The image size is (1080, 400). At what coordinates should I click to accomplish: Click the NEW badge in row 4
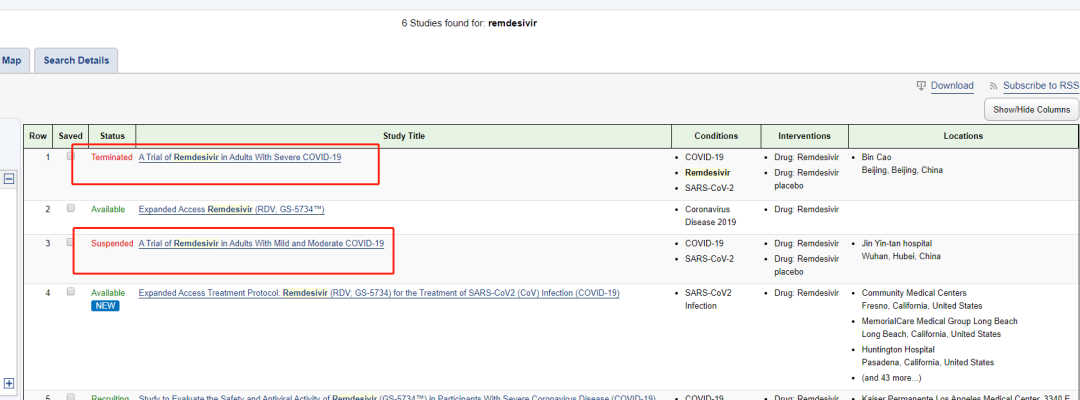tap(105, 306)
